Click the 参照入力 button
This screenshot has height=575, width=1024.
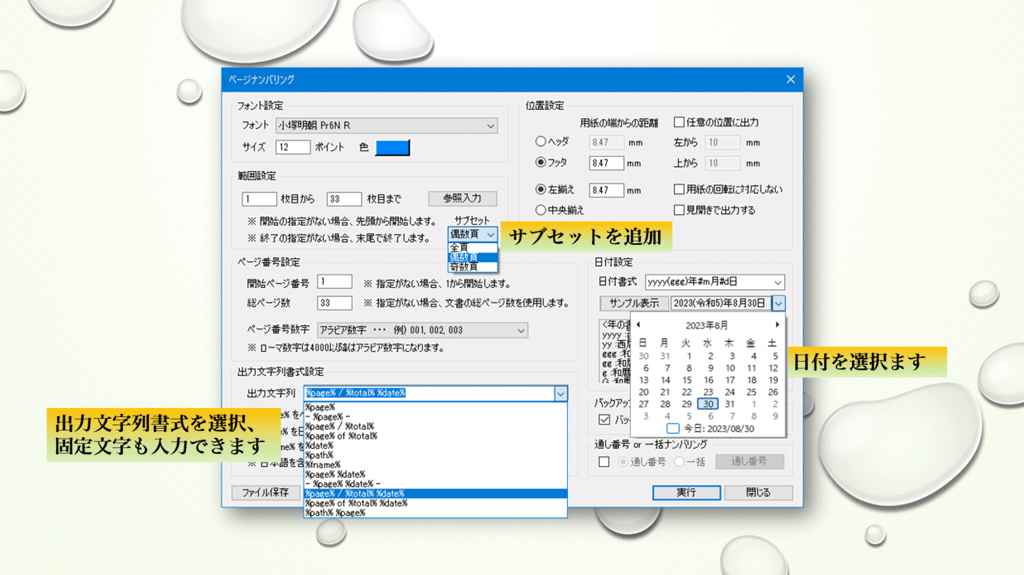tap(462, 198)
